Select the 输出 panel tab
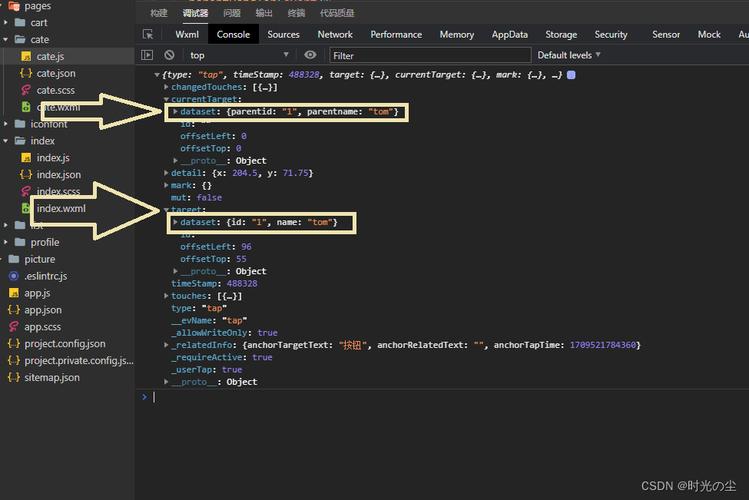 (x=264, y=13)
